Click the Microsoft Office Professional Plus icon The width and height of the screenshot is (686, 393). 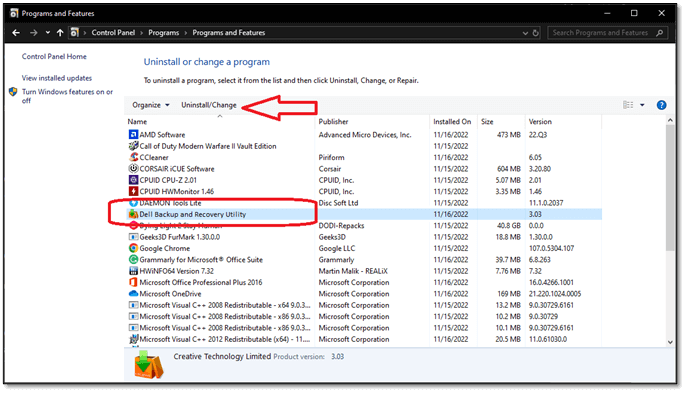click(133, 282)
